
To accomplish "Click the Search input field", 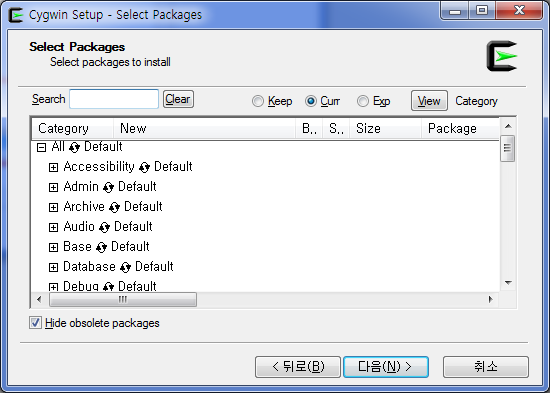I will coord(114,99).
